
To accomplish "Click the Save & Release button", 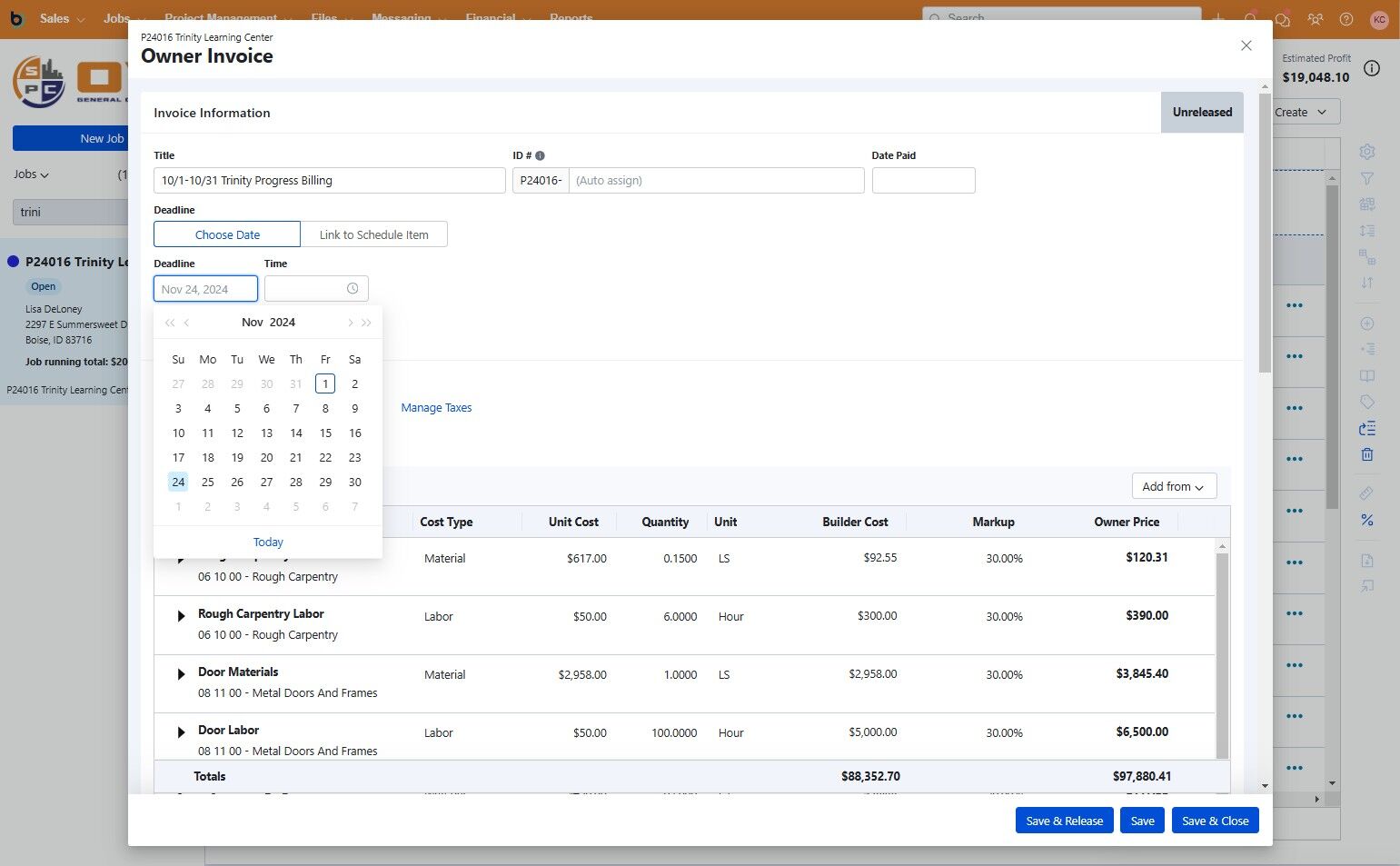I will 1064,821.
